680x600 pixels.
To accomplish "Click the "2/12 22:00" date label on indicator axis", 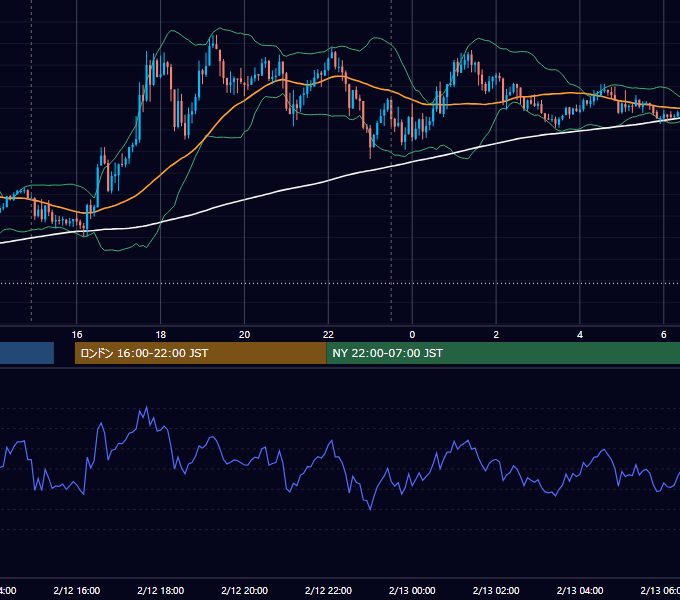I will (x=328, y=590).
